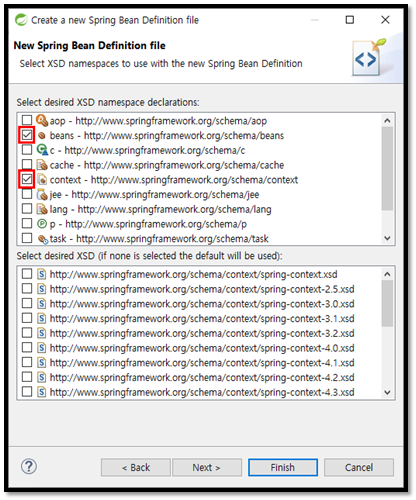Click the spring-context-3.1.xsd file icon

pyautogui.click(x=41, y=318)
